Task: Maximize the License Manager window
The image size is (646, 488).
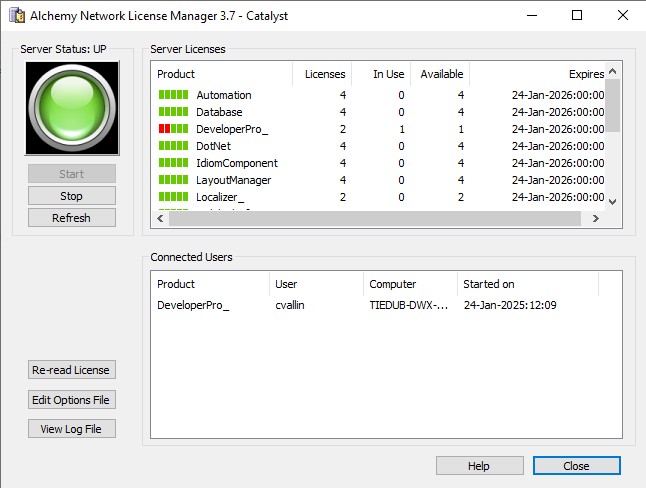Action: 577,15
